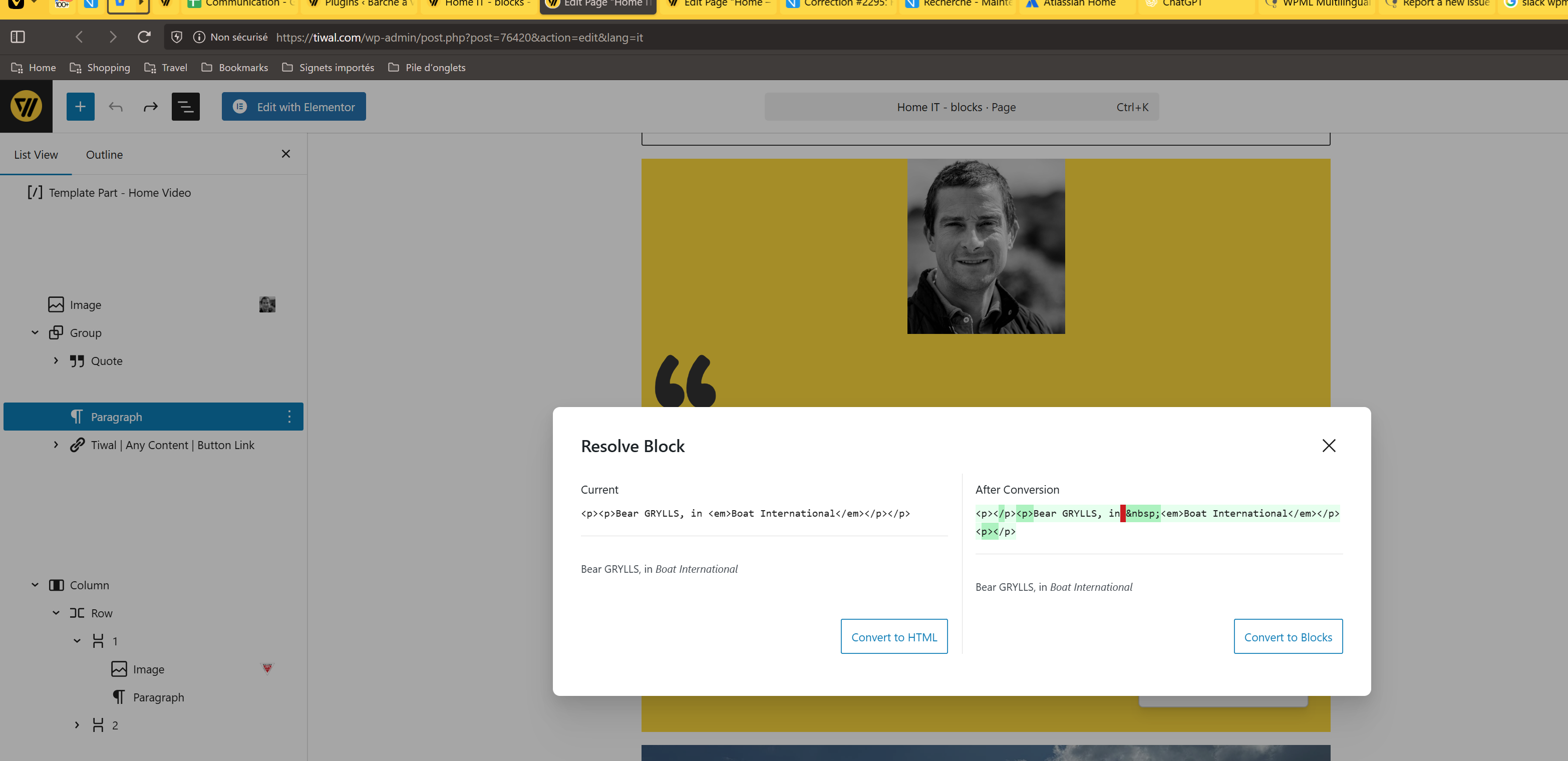Click the Image block thumbnail in list
This screenshot has width=1568, height=761.
click(x=267, y=304)
